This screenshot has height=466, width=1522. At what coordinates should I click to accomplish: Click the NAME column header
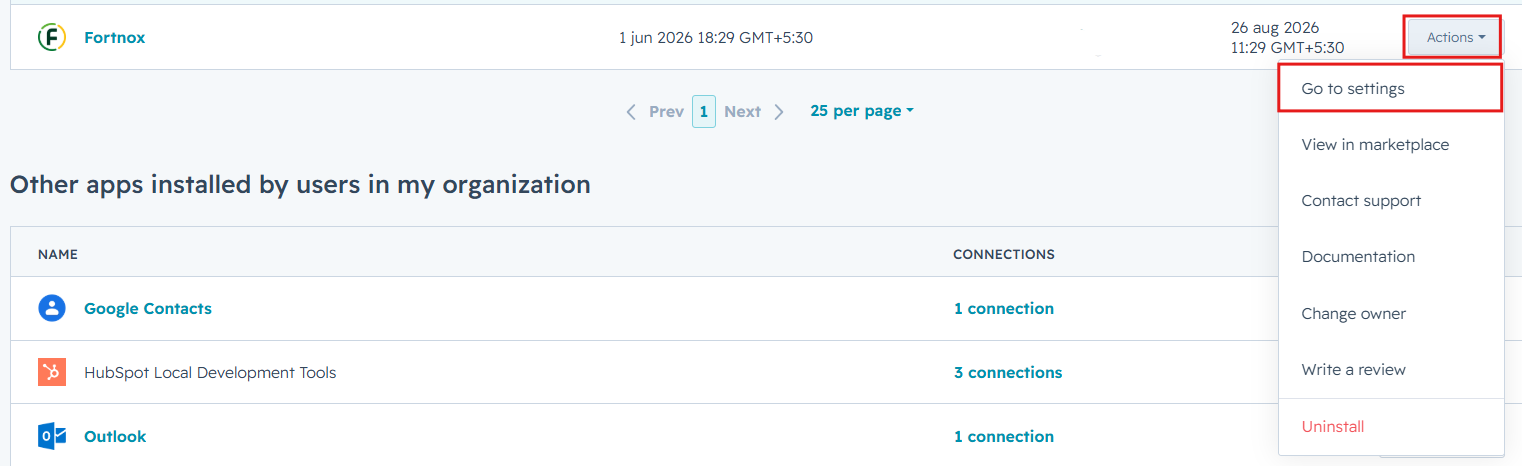pos(58,254)
